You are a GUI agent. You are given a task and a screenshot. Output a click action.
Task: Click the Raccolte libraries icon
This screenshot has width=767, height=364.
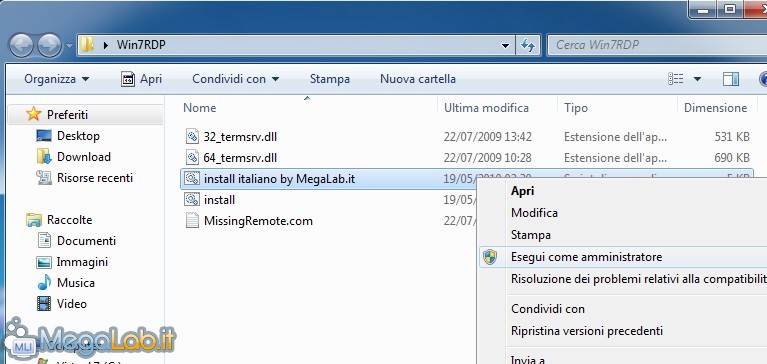tap(34, 220)
